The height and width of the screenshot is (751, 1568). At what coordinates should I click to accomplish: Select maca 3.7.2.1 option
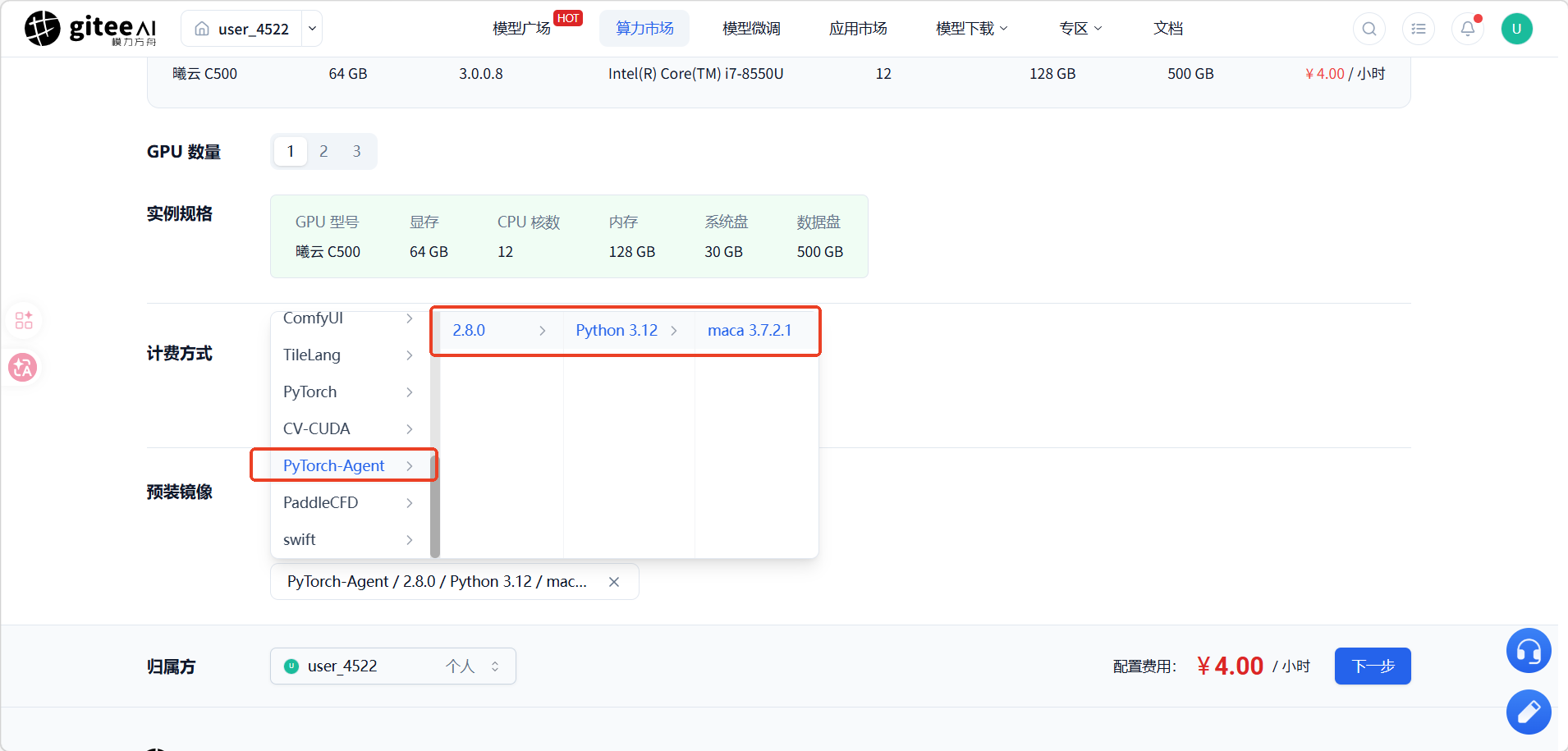(755, 330)
